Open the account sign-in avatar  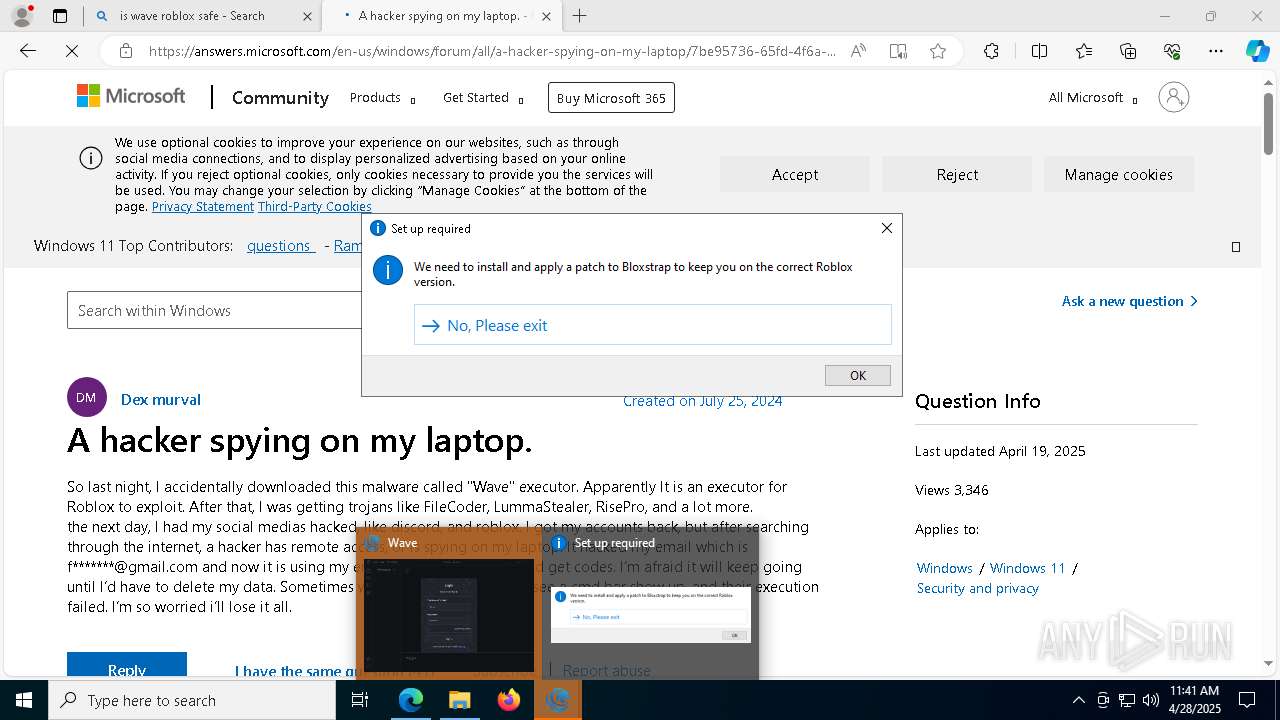coord(1173,97)
